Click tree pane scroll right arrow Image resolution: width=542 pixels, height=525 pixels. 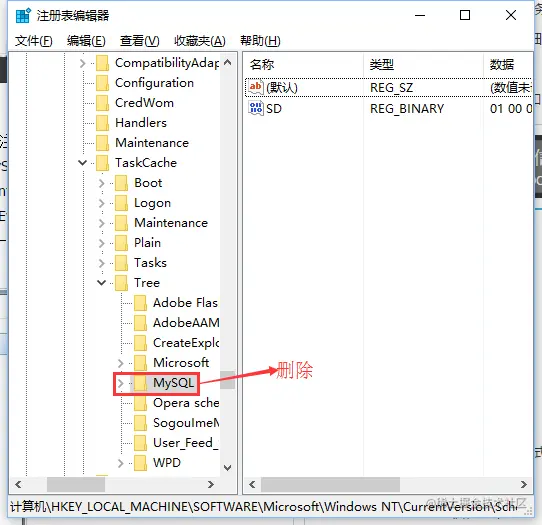point(211,485)
